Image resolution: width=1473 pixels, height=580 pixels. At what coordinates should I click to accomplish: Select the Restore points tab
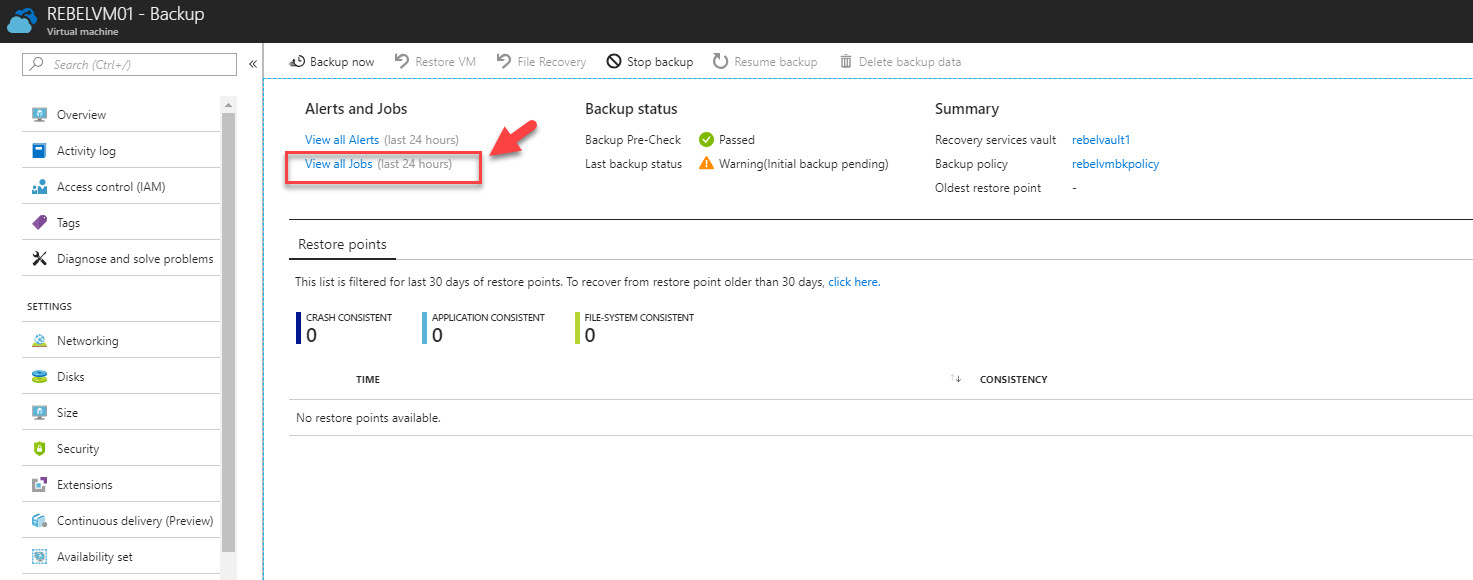click(342, 244)
